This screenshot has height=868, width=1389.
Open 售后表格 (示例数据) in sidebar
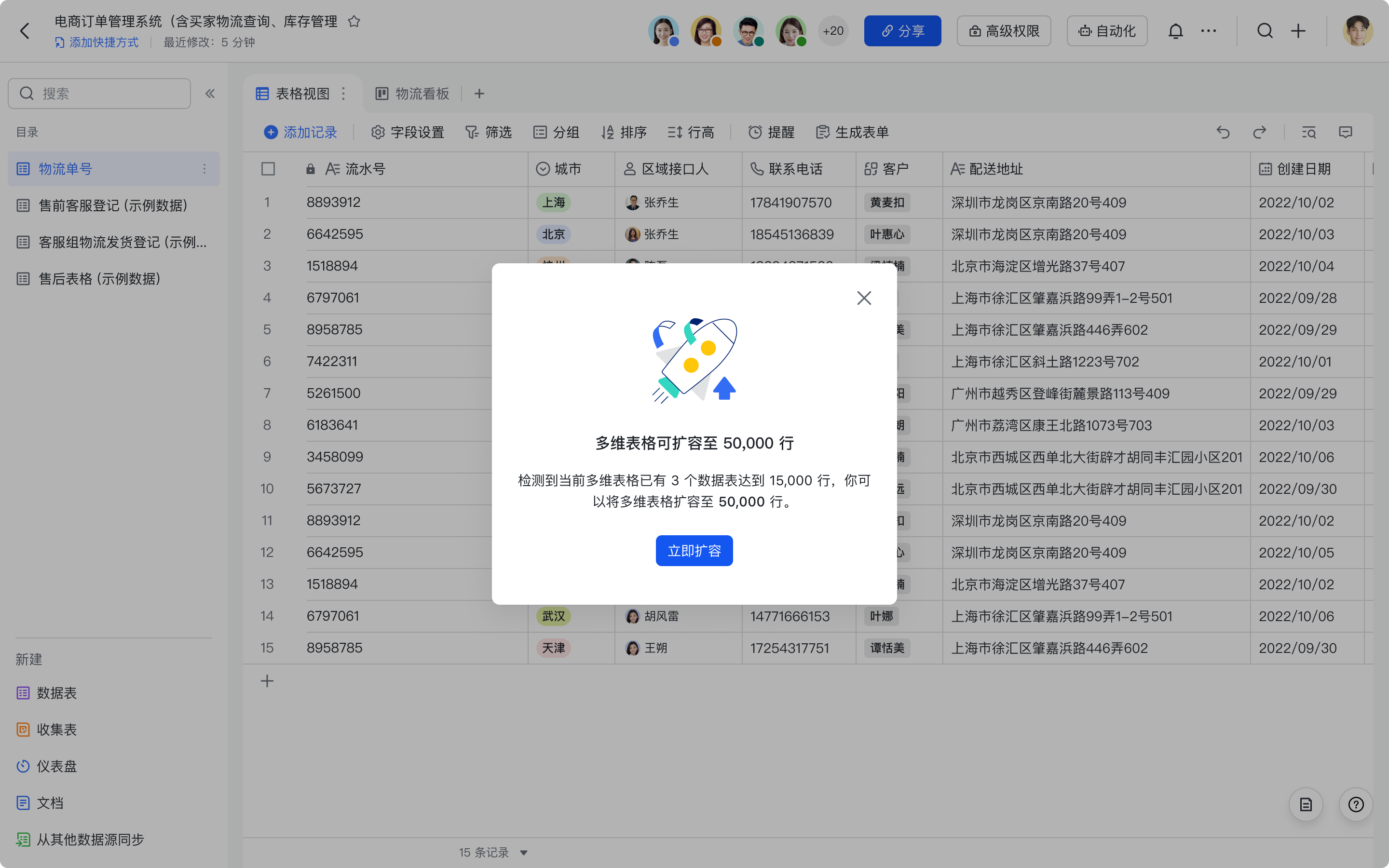(100, 279)
